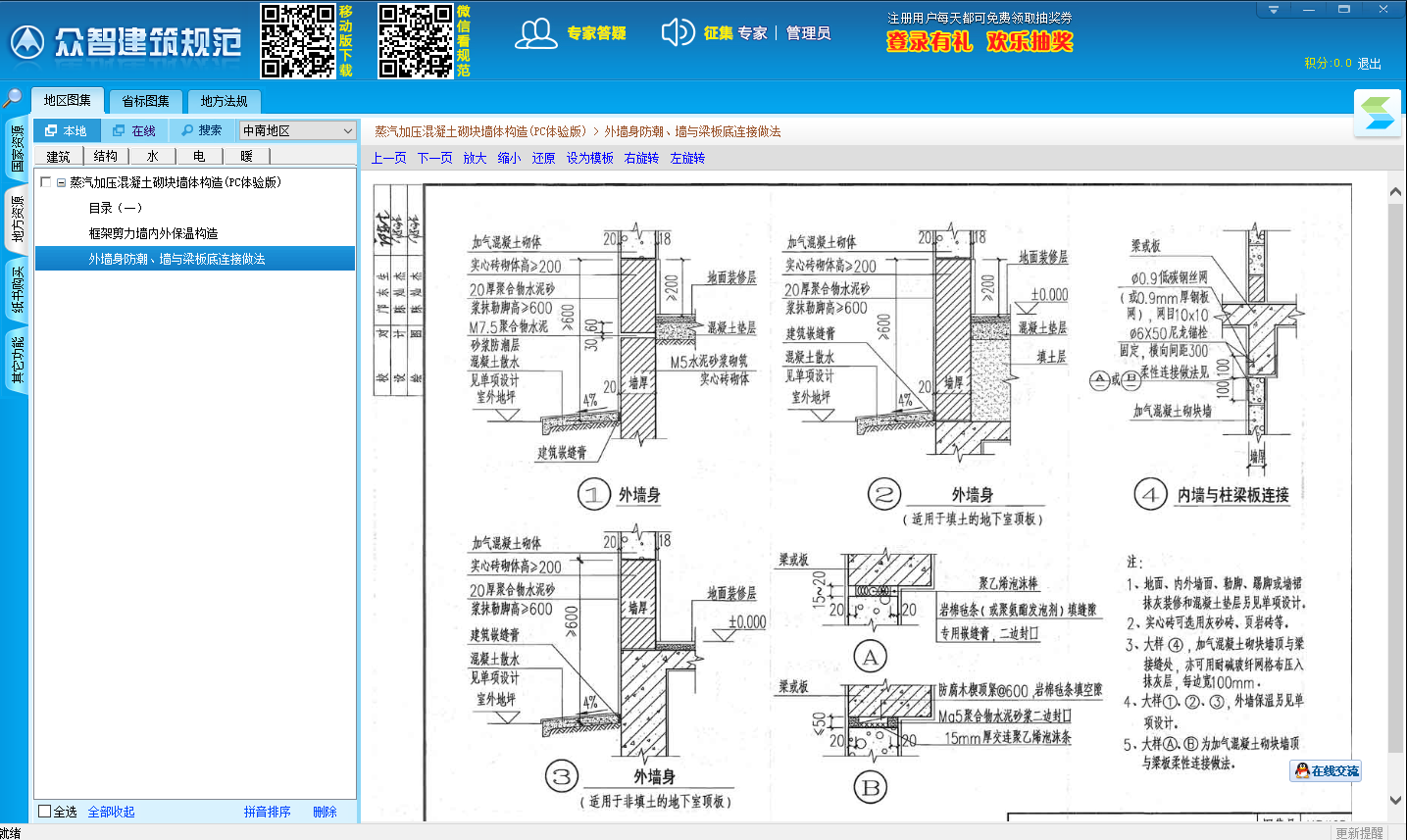Click scroll down arrow of drawing viewer
Image resolution: width=1407 pixels, height=840 pixels.
(1396, 800)
